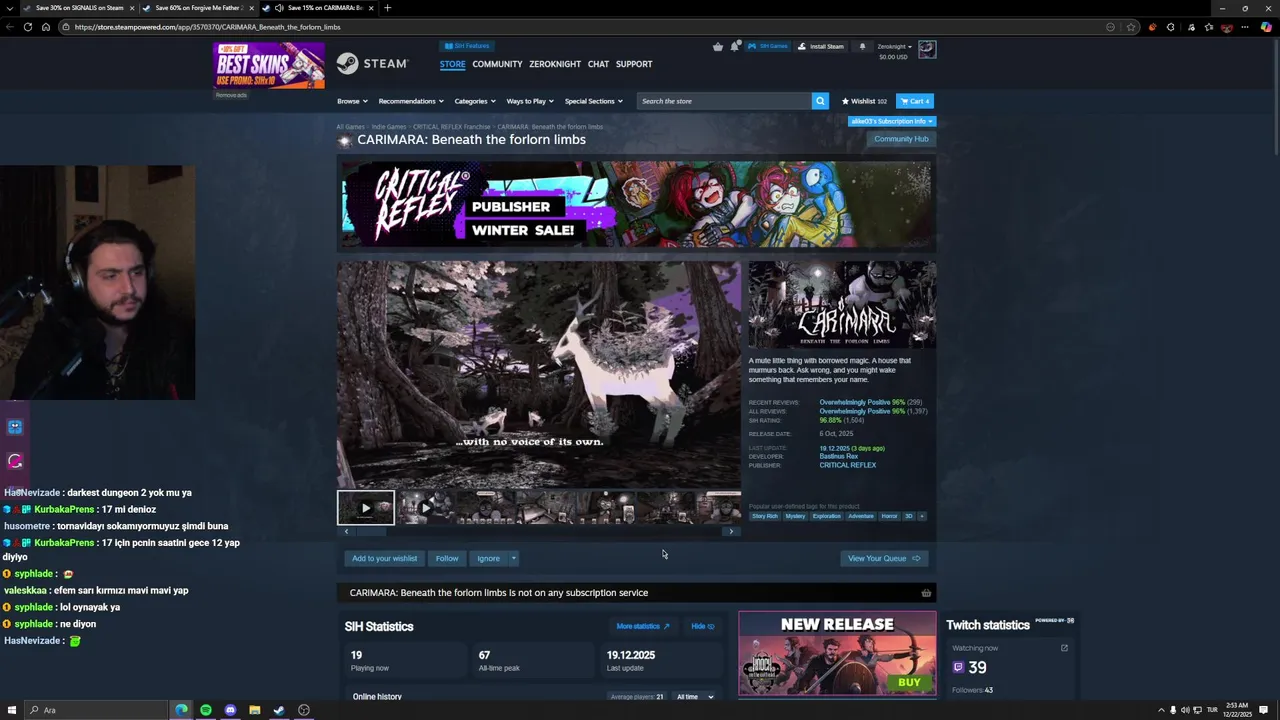Click the Install Steam button
1280x720 pixels.
click(x=821, y=46)
